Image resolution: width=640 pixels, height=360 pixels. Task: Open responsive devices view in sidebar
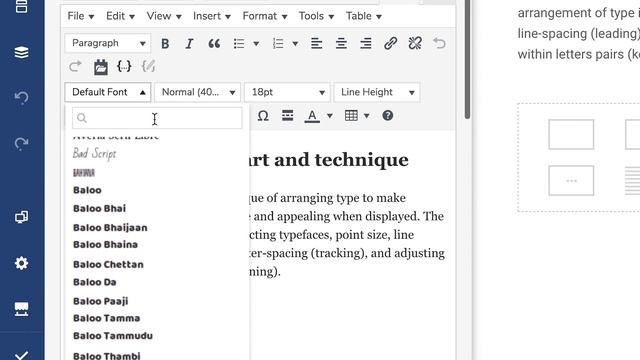[x=21, y=217]
